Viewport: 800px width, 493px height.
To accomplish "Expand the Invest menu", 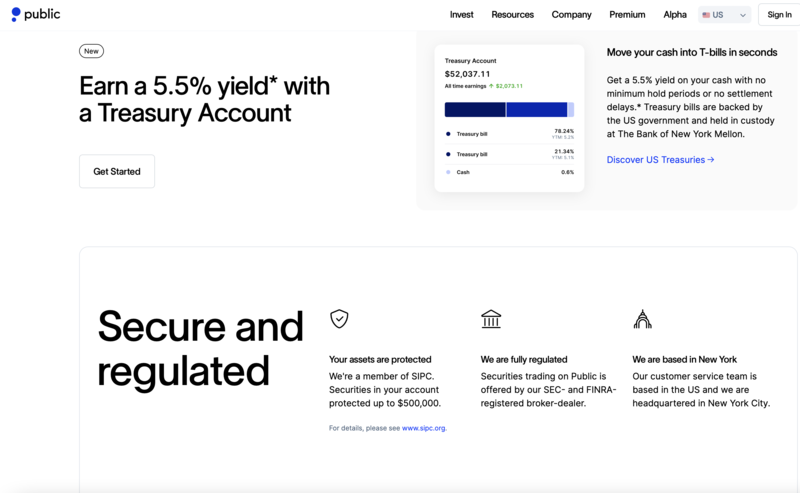I will pyautogui.click(x=461, y=15).
